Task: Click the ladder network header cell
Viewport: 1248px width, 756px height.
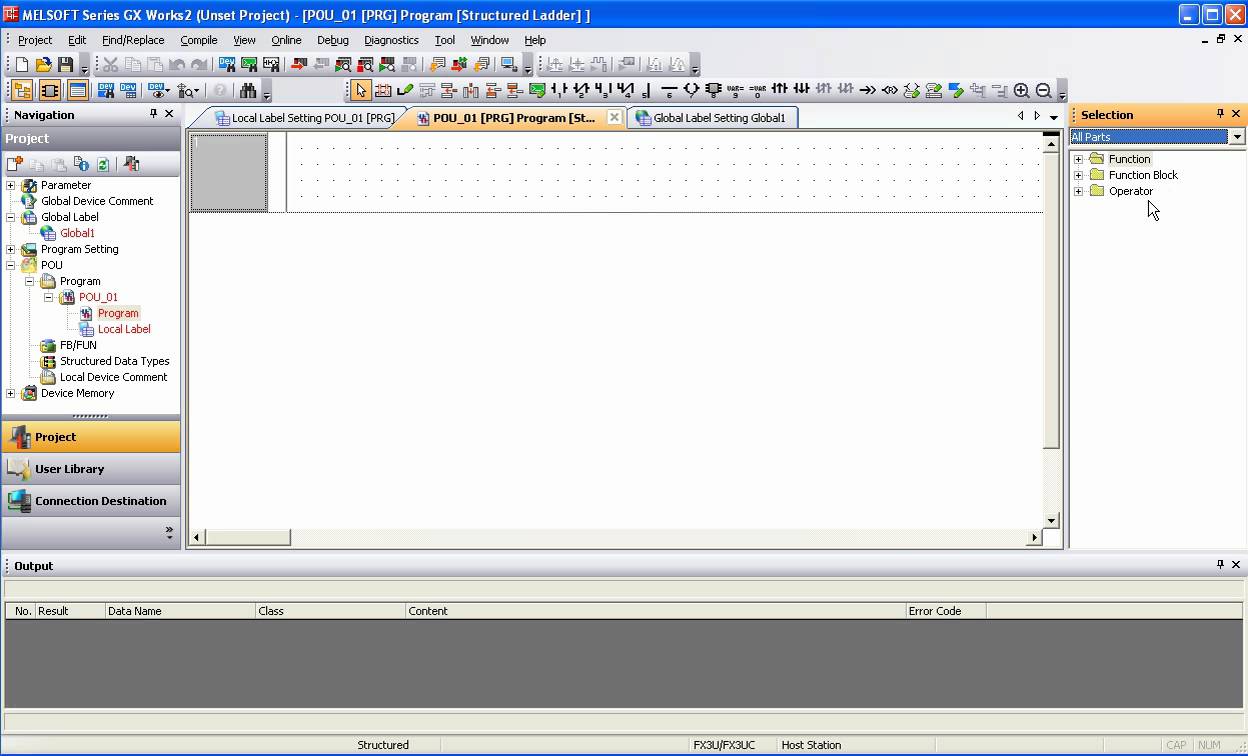Action: point(229,173)
